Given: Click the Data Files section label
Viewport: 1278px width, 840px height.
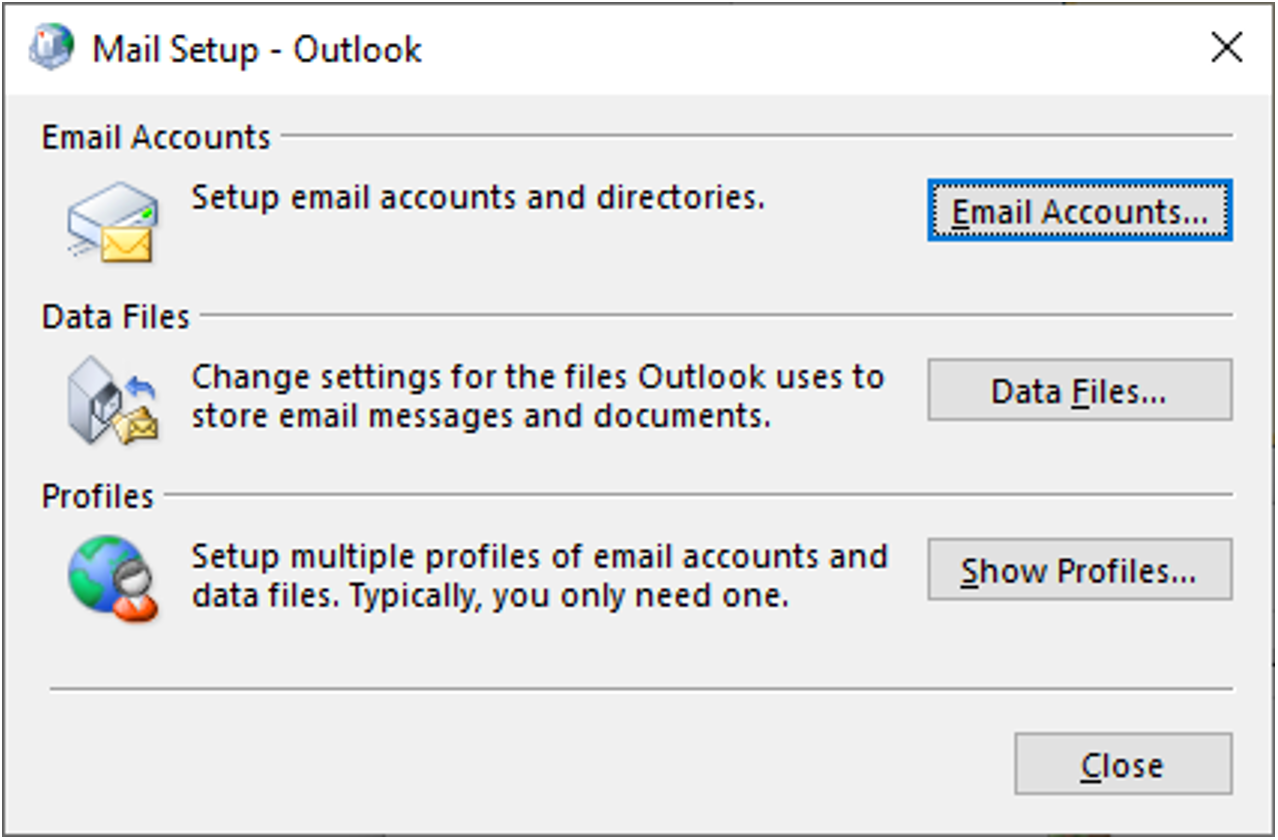Looking at the screenshot, I should (x=115, y=316).
